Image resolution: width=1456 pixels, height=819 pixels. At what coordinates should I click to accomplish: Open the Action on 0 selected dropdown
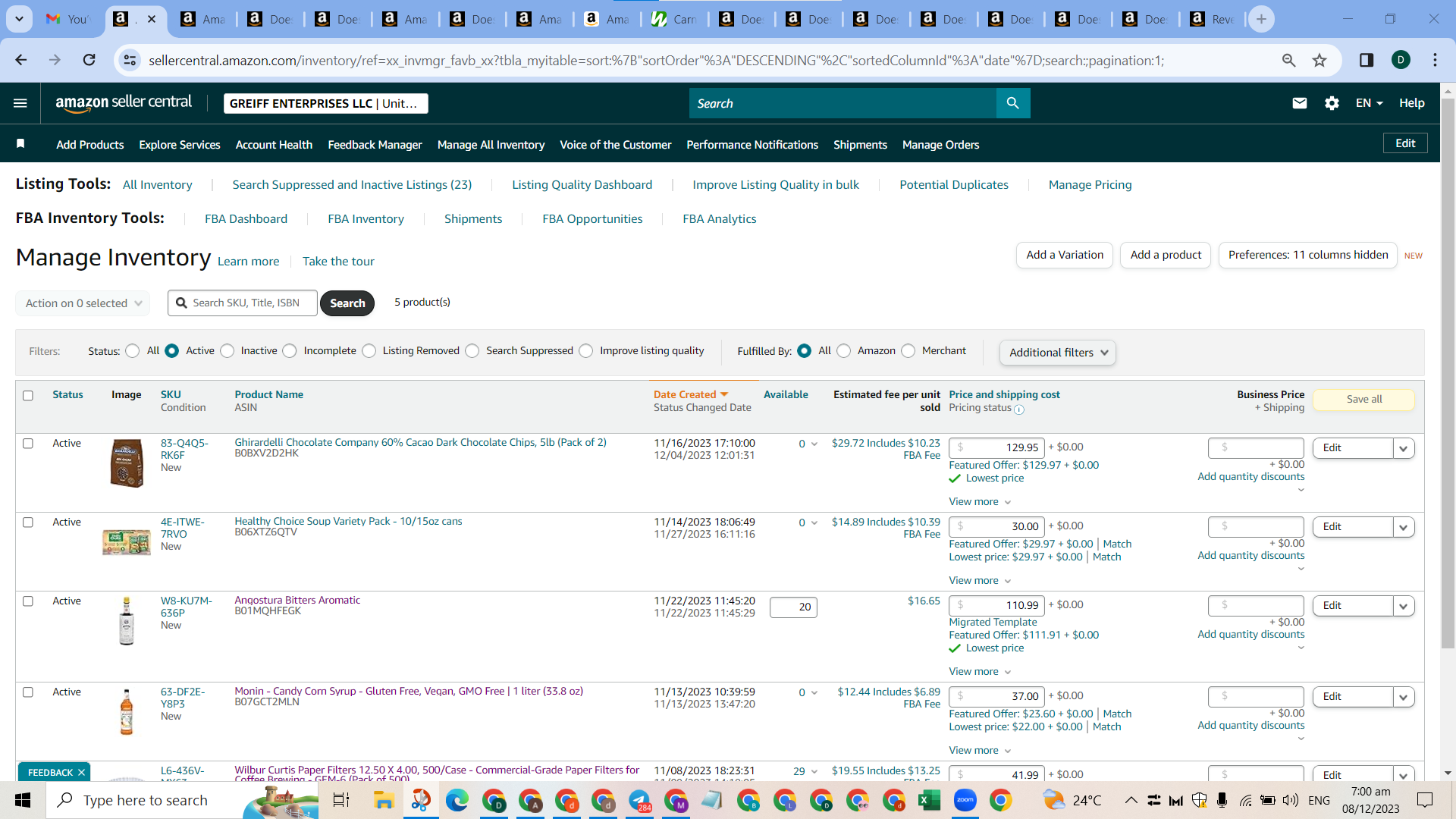click(x=83, y=303)
